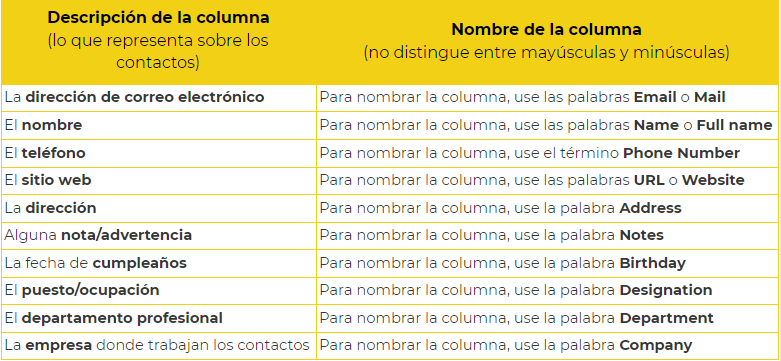Screen dimensions: 781x361
Task: Select the 'dirección de correo electrónico' cell
Action: tap(158, 98)
